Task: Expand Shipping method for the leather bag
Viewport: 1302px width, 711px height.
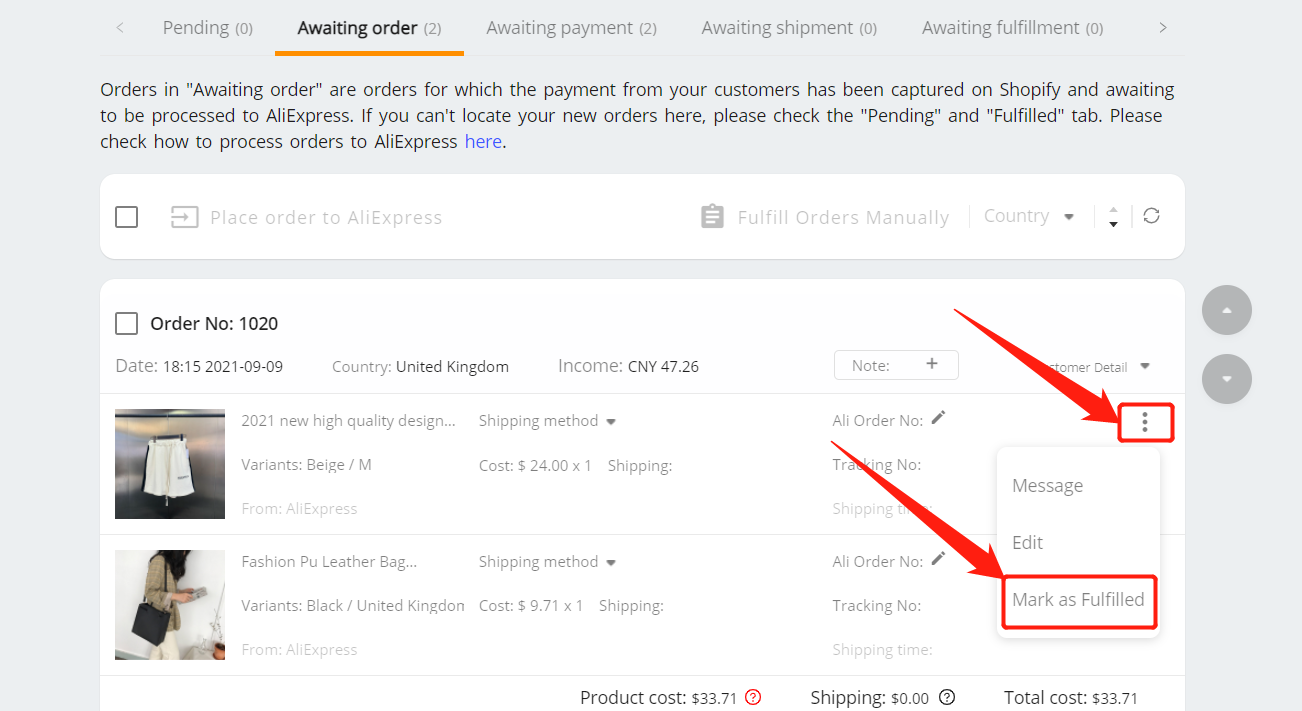Action: [x=547, y=562]
